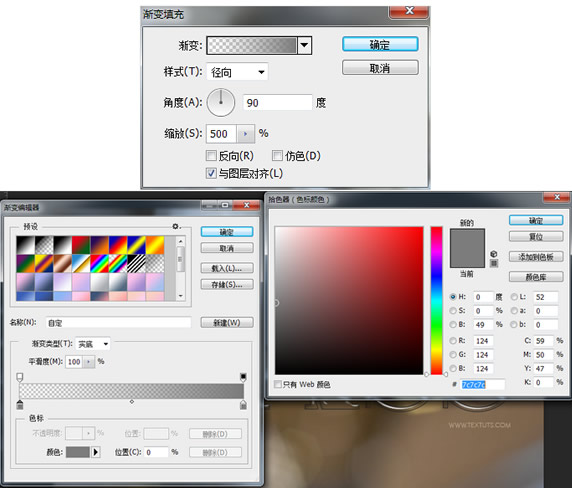The height and width of the screenshot is (488, 572).
Task: Enable the 反向(R) reverse checkbox
Action: point(211,156)
